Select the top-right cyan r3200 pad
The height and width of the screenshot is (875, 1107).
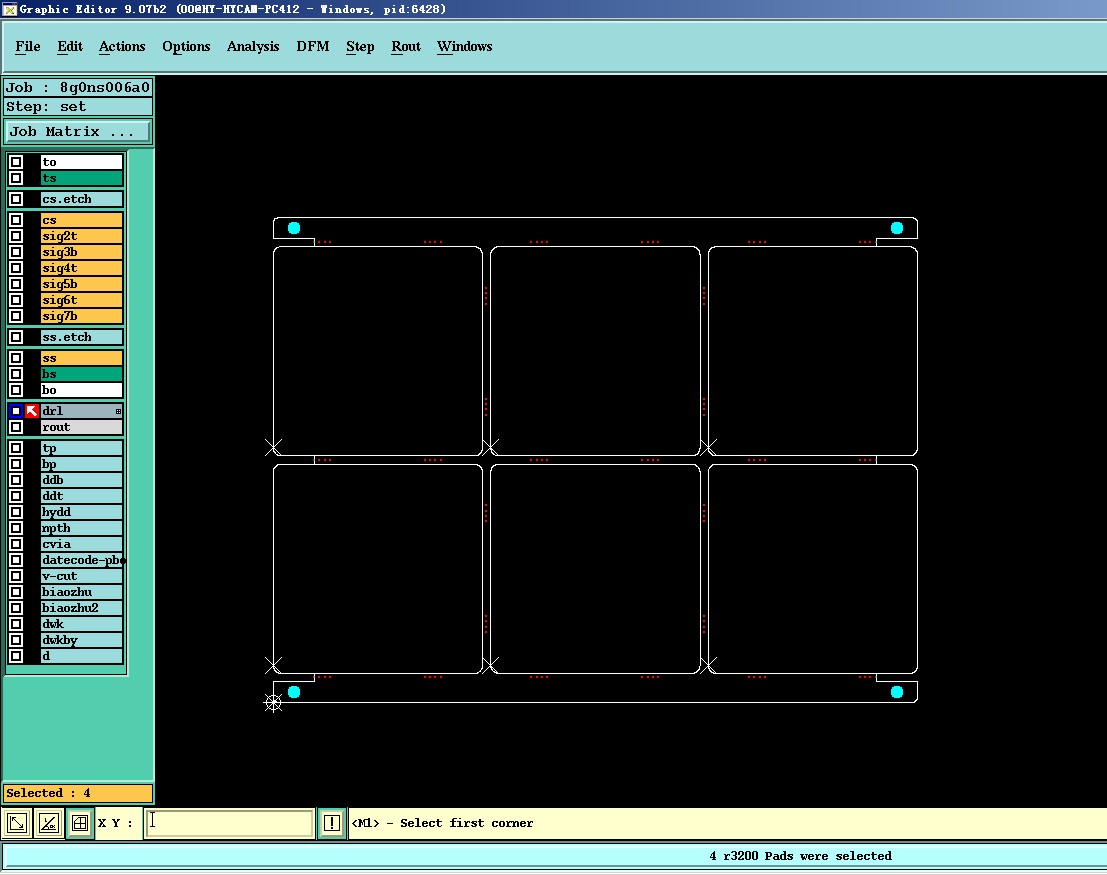(897, 228)
